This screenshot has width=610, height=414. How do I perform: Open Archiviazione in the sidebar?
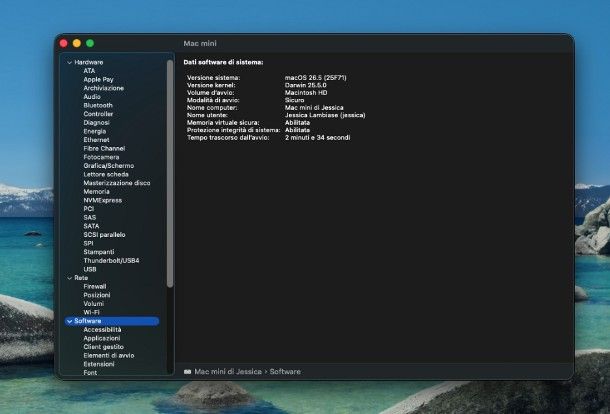(x=103, y=88)
